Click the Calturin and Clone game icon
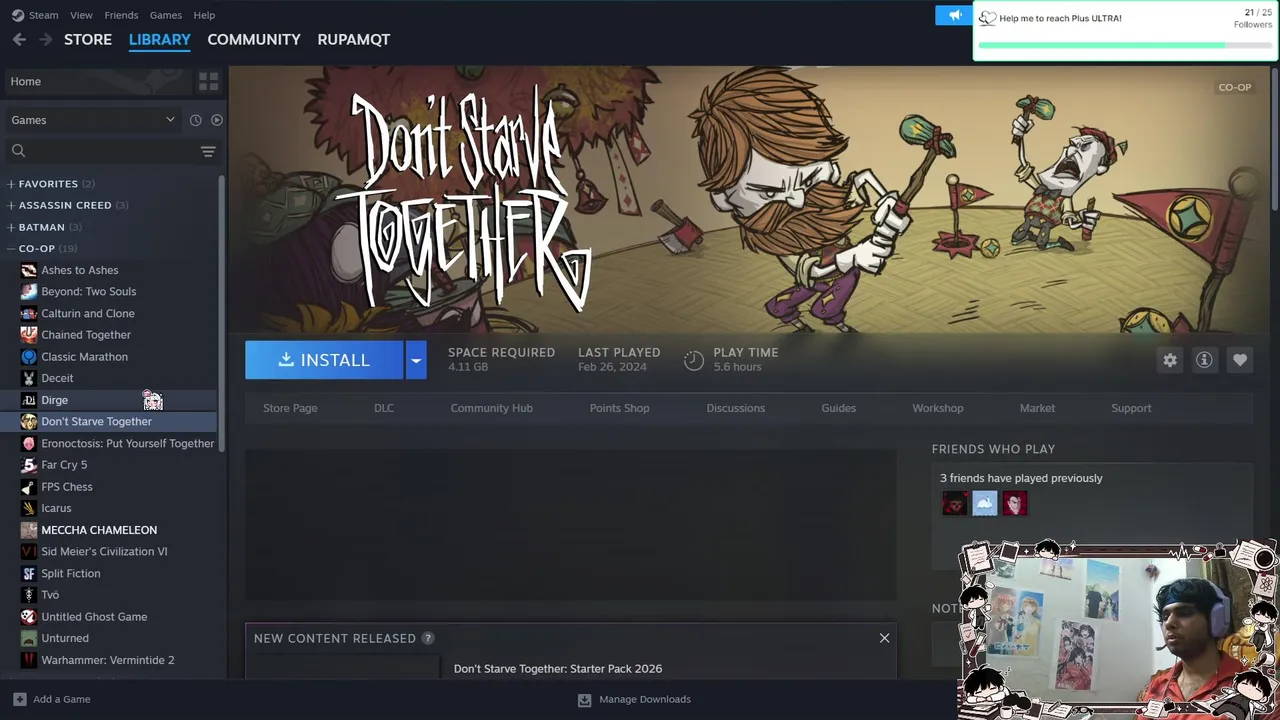Screen dimensions: 1280x720 (x=29, y=314)
